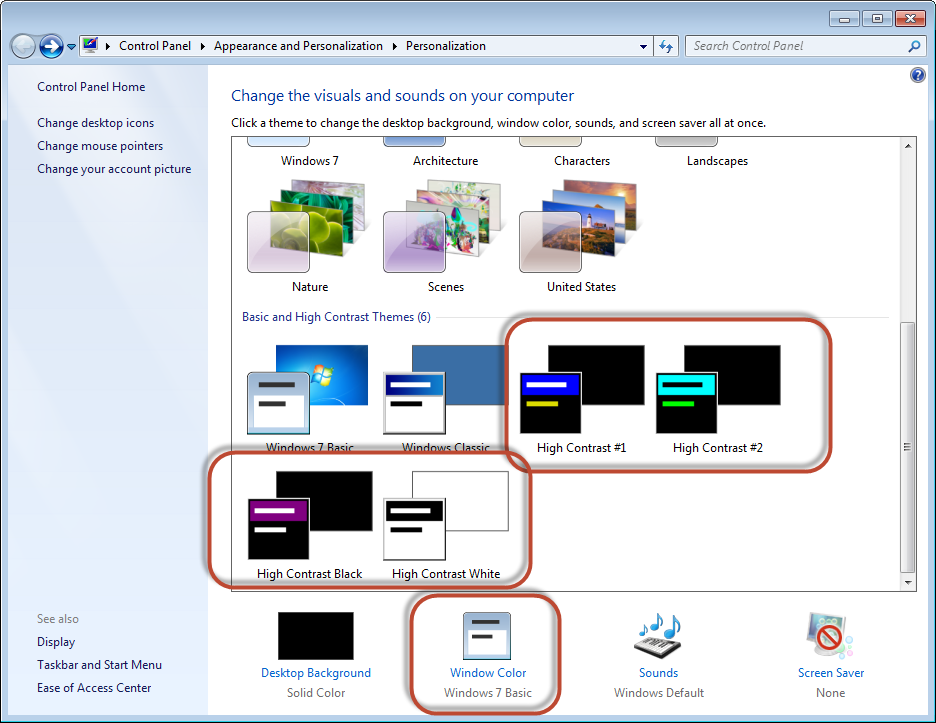The height and width of the screenshot is (723, 936).
Task: Select the Characters theme label
Action: (x=582, y=161)
